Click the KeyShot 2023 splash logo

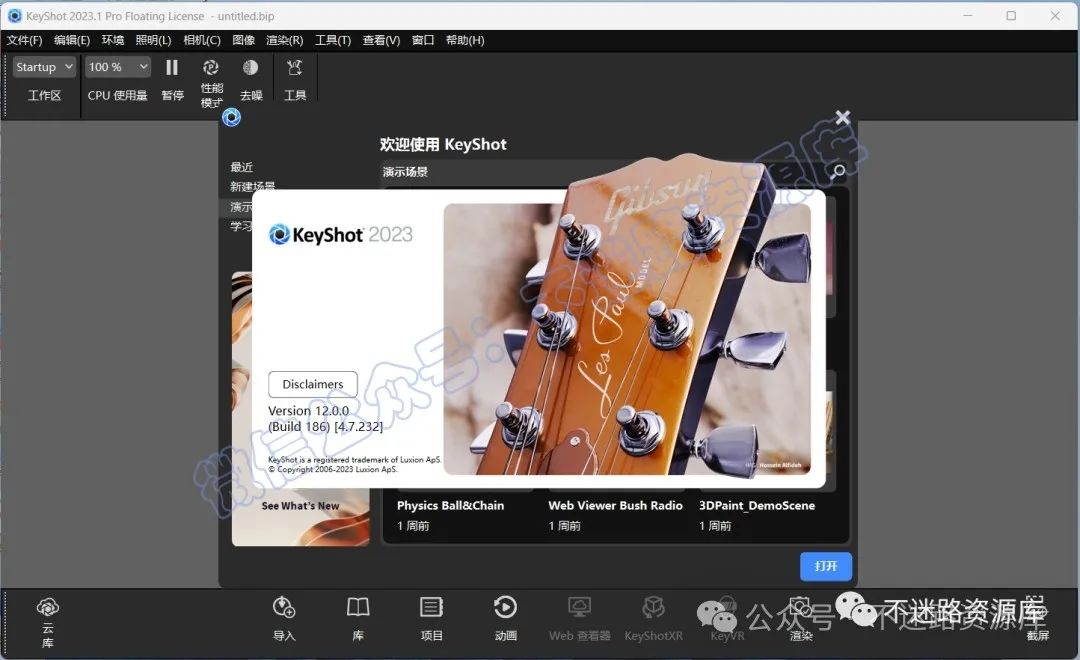click(x=340, y=235)
